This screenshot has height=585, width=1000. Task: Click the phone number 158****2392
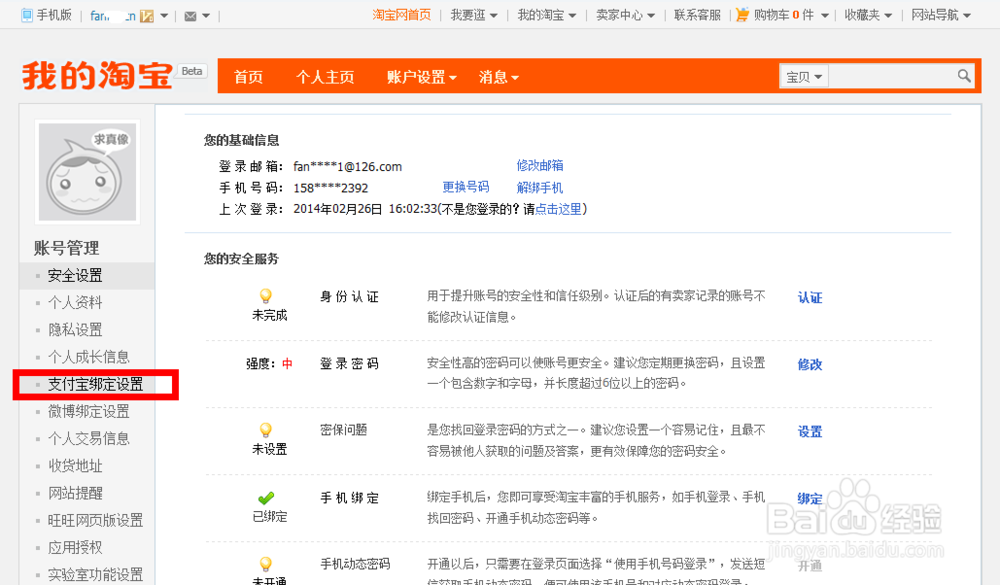[x=330, y=188]
